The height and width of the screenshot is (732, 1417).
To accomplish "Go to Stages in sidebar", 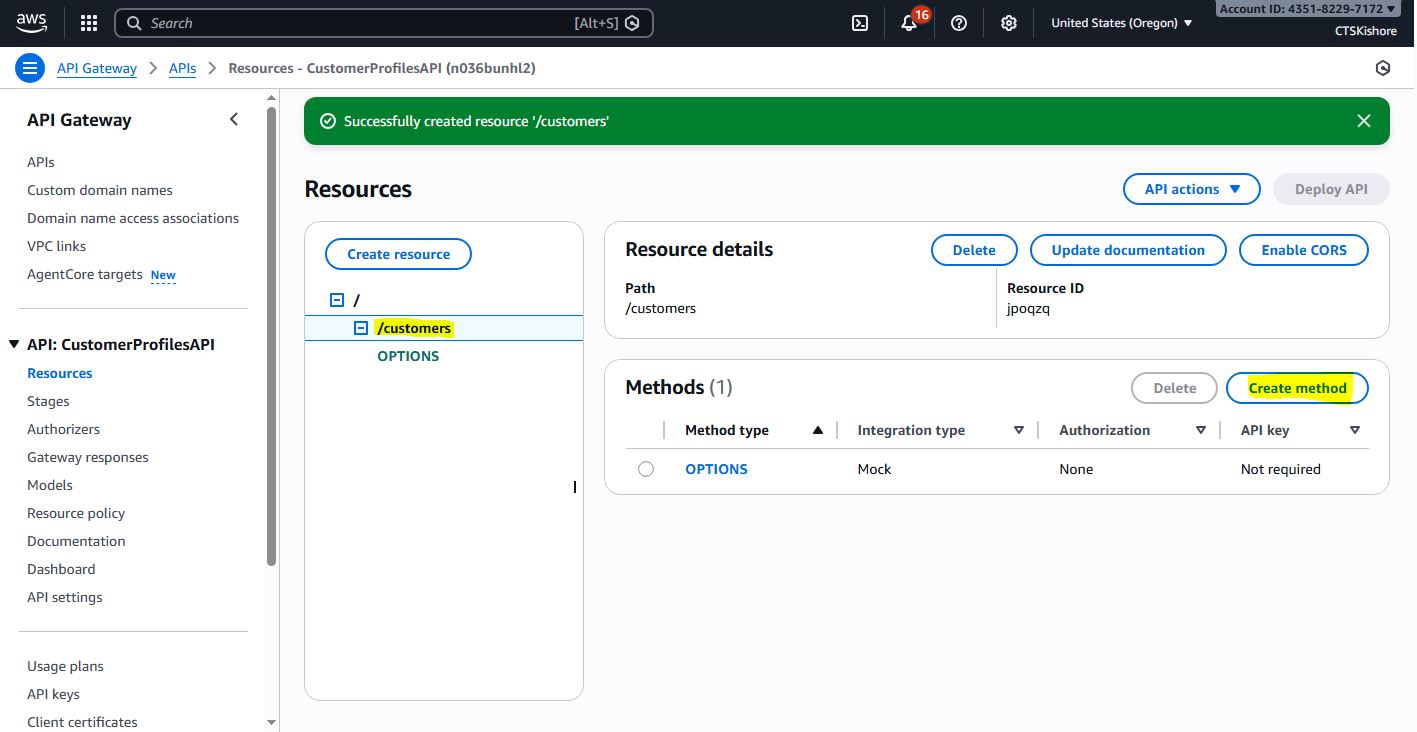I will [48, 401].
